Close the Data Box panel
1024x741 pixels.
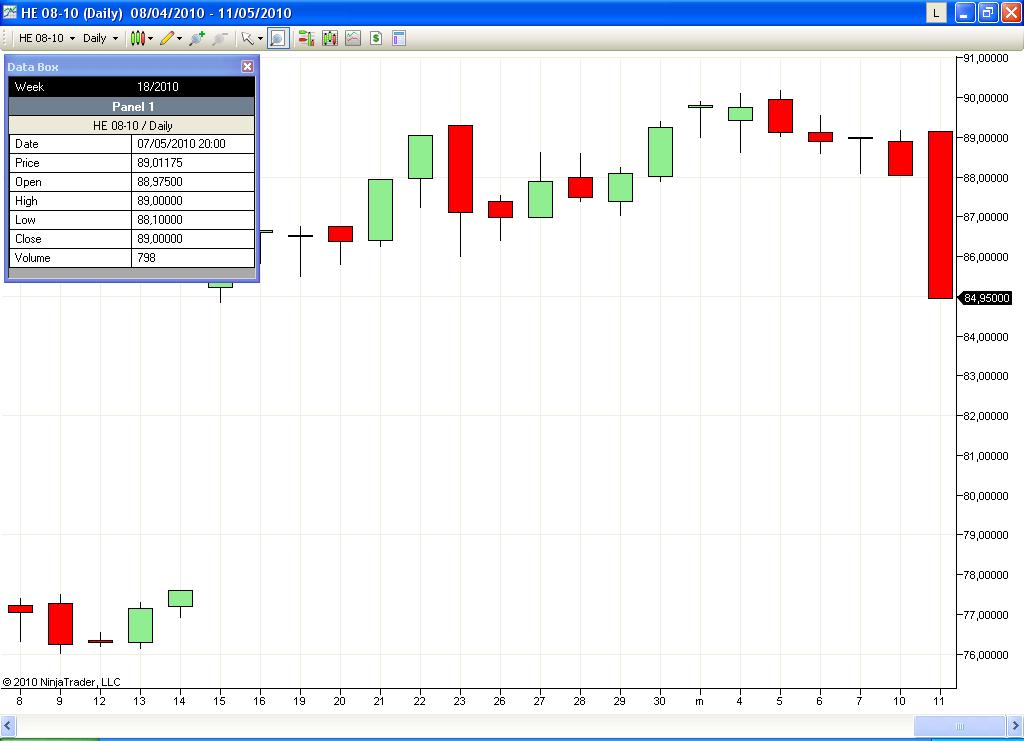pyautogui.click(x=248, y=67)
